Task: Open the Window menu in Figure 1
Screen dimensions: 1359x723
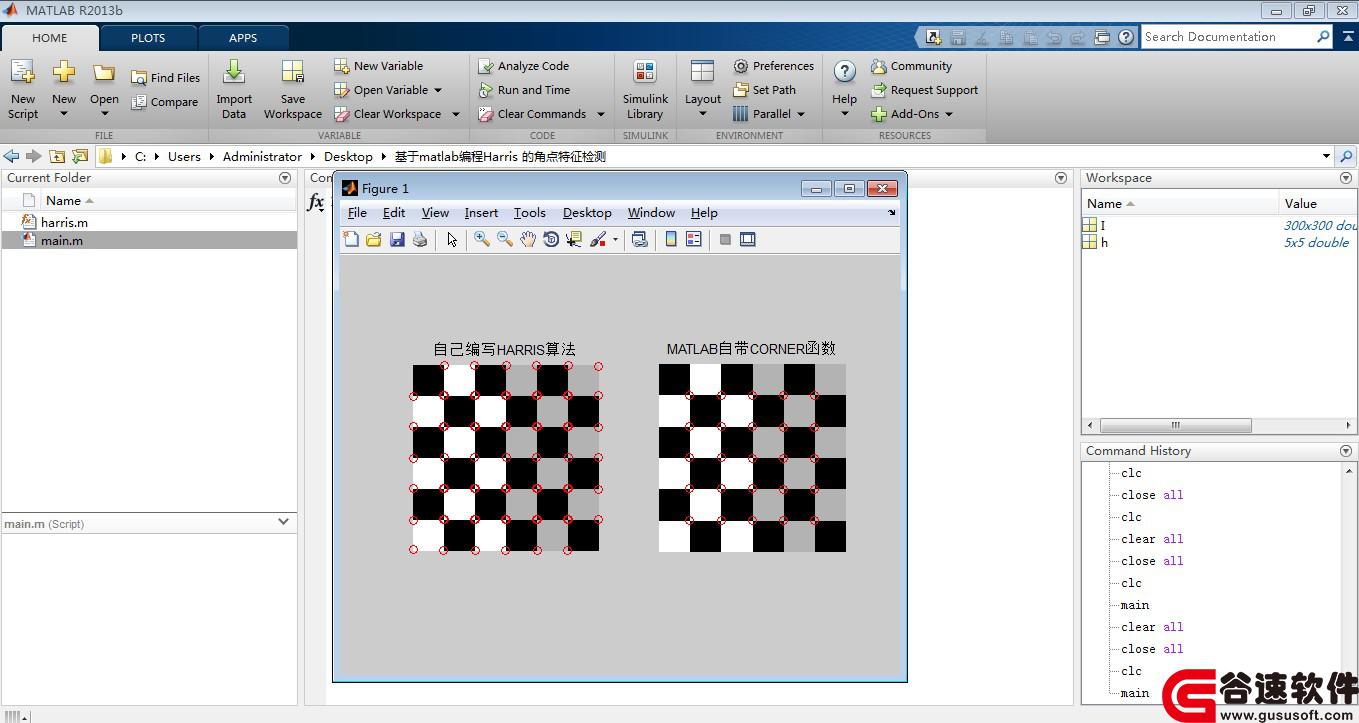Action: click(651, 213)
